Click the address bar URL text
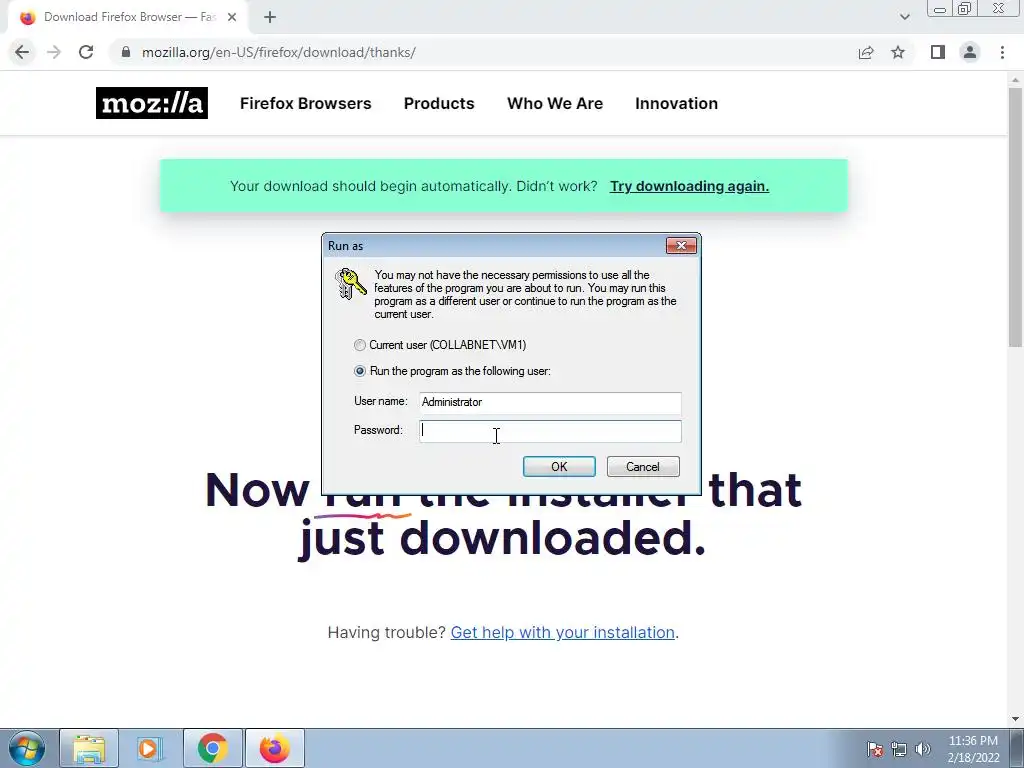 click(x=279, y=52)
